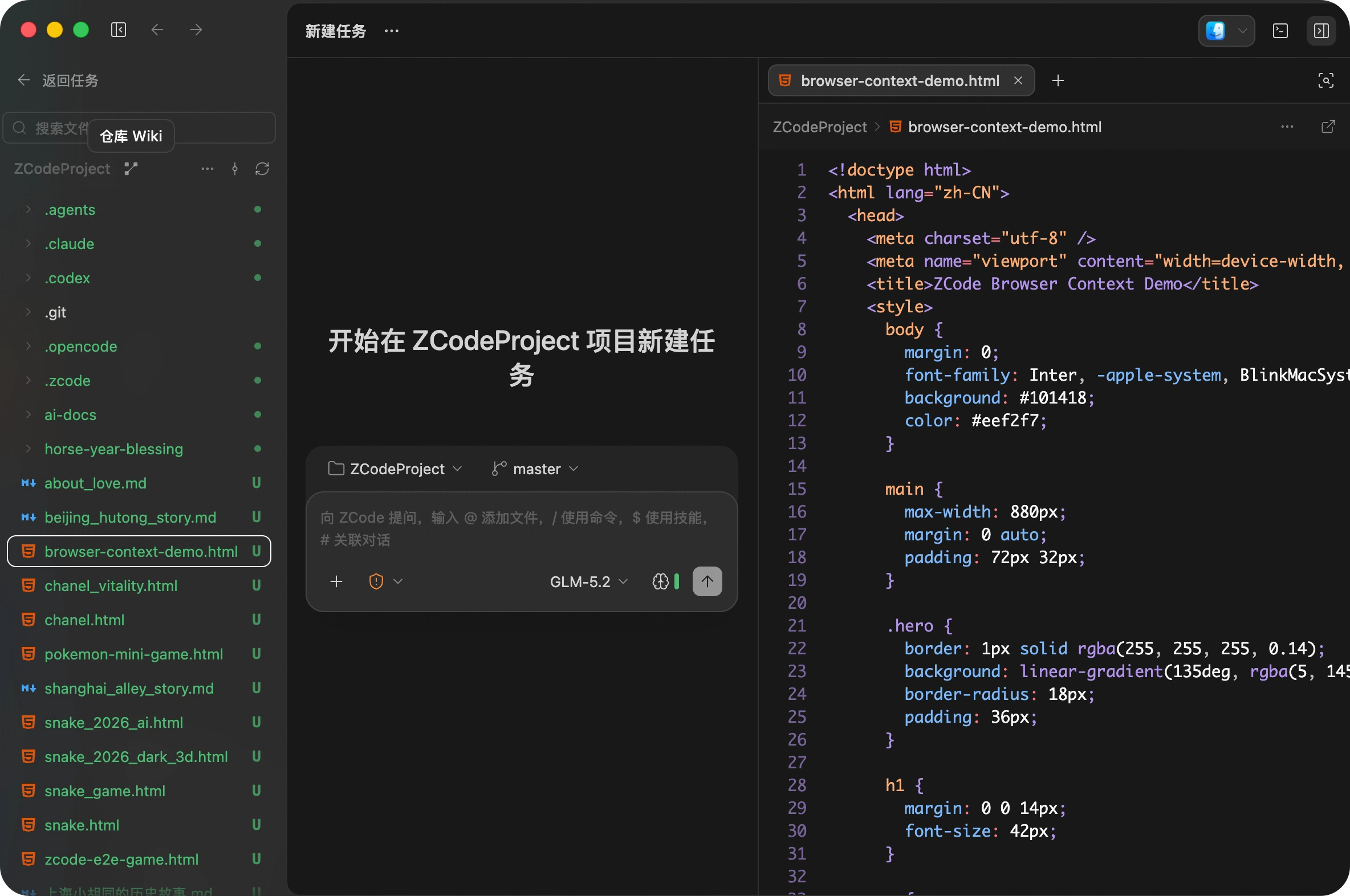1350x896 pixels.
Task: Click the 搜索文件 search field
Action: point(140,128)
